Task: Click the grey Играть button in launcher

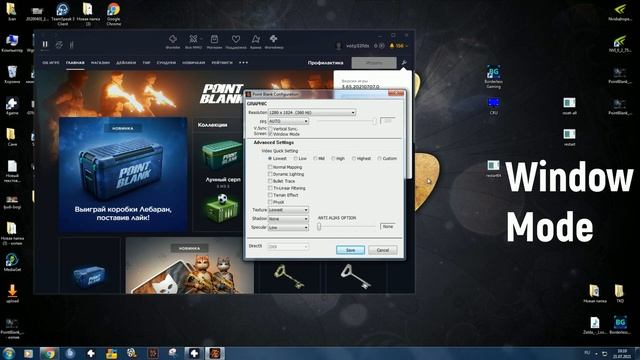Action: click(374, 63)
